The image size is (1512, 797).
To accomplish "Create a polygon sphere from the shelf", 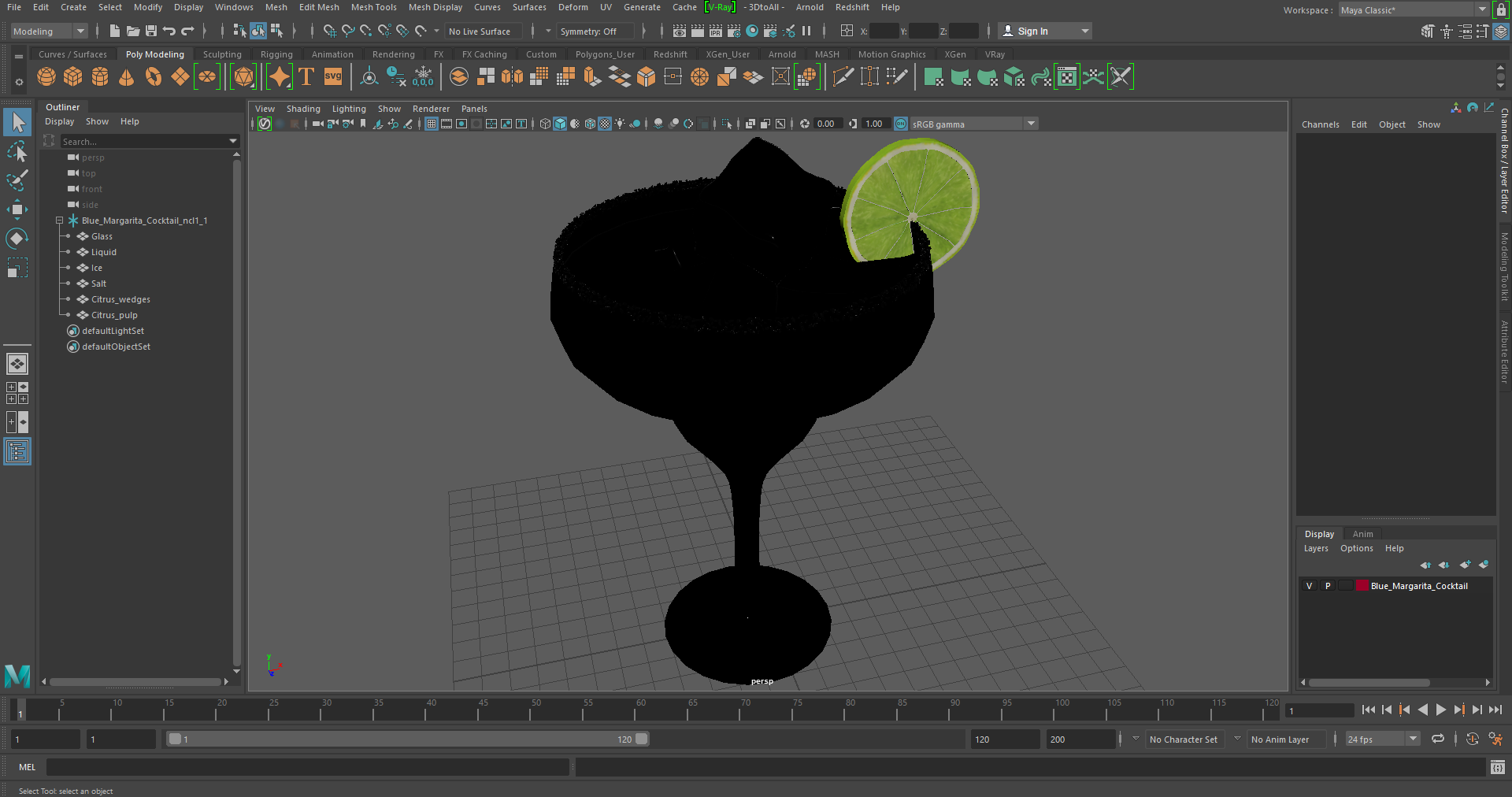I will (x=46, y=77).
